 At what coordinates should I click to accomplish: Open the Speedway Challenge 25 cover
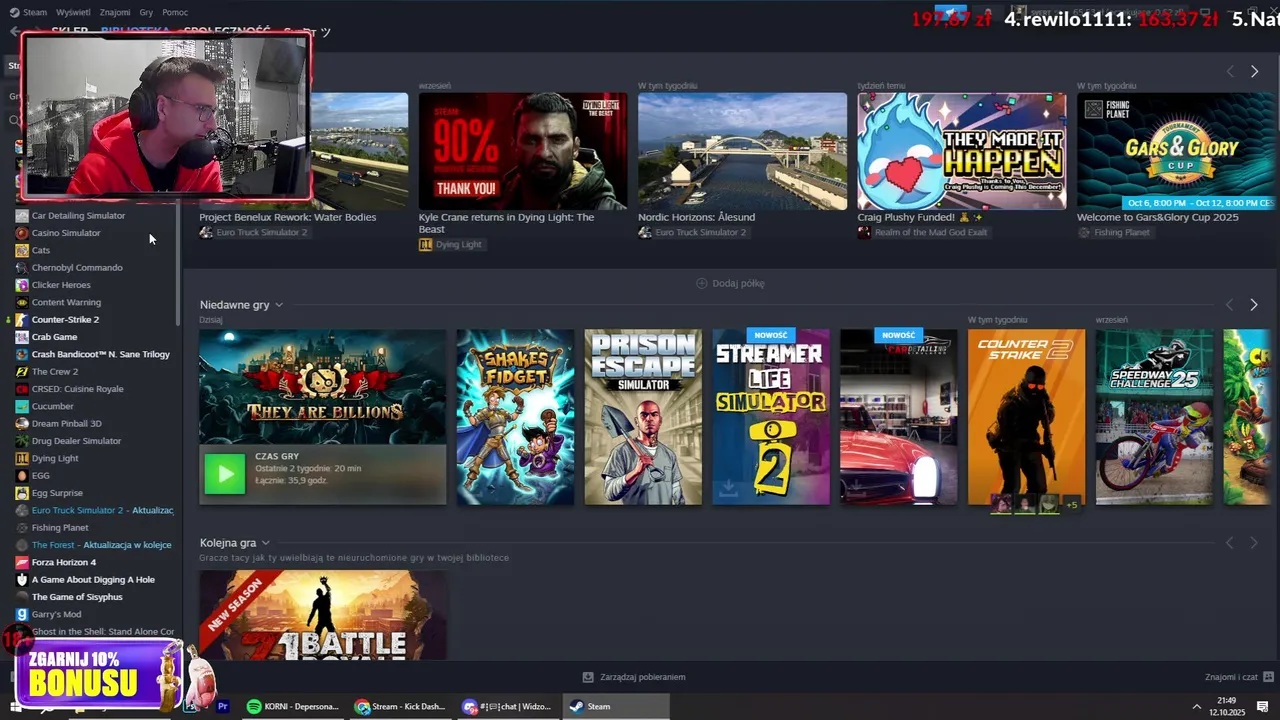[x=1154, y=417]
